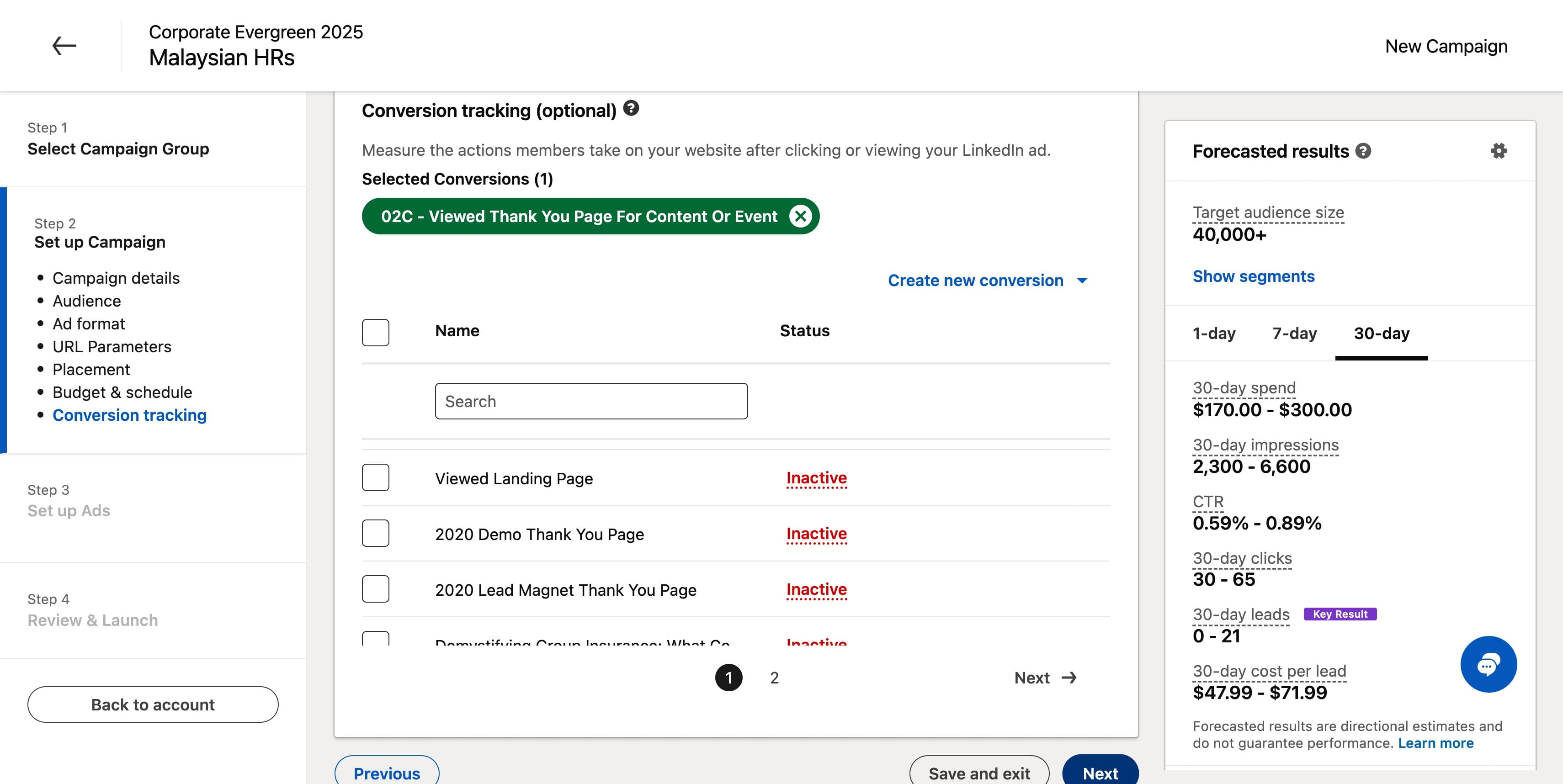Click the Save and exit button
This screenshot has width=1563, height=784.
click(x=979, y=772)
